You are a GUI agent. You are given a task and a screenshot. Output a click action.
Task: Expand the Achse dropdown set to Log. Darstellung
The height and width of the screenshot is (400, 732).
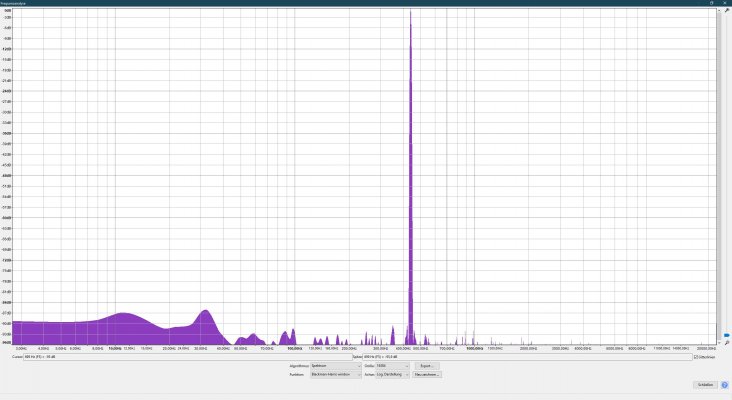coord(392,374)
